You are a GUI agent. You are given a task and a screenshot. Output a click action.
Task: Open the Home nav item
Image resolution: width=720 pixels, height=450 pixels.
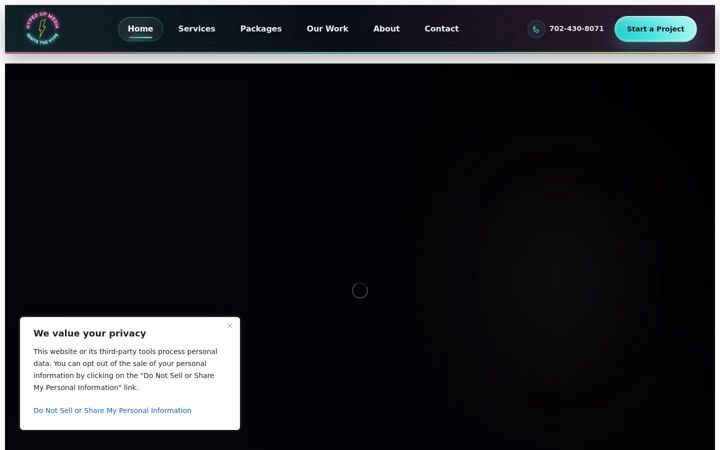pos(140,29)
